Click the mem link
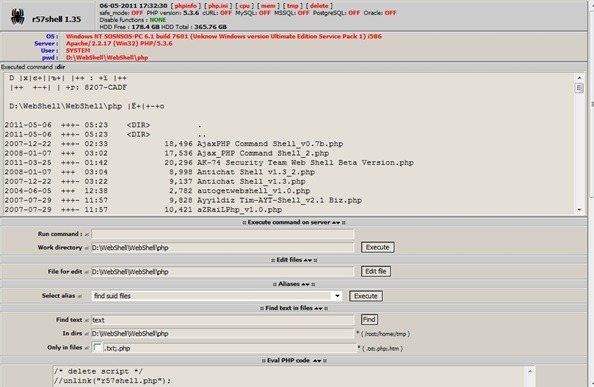The width and height of the screenshot is (594, 387). click(x=268, y=6)
